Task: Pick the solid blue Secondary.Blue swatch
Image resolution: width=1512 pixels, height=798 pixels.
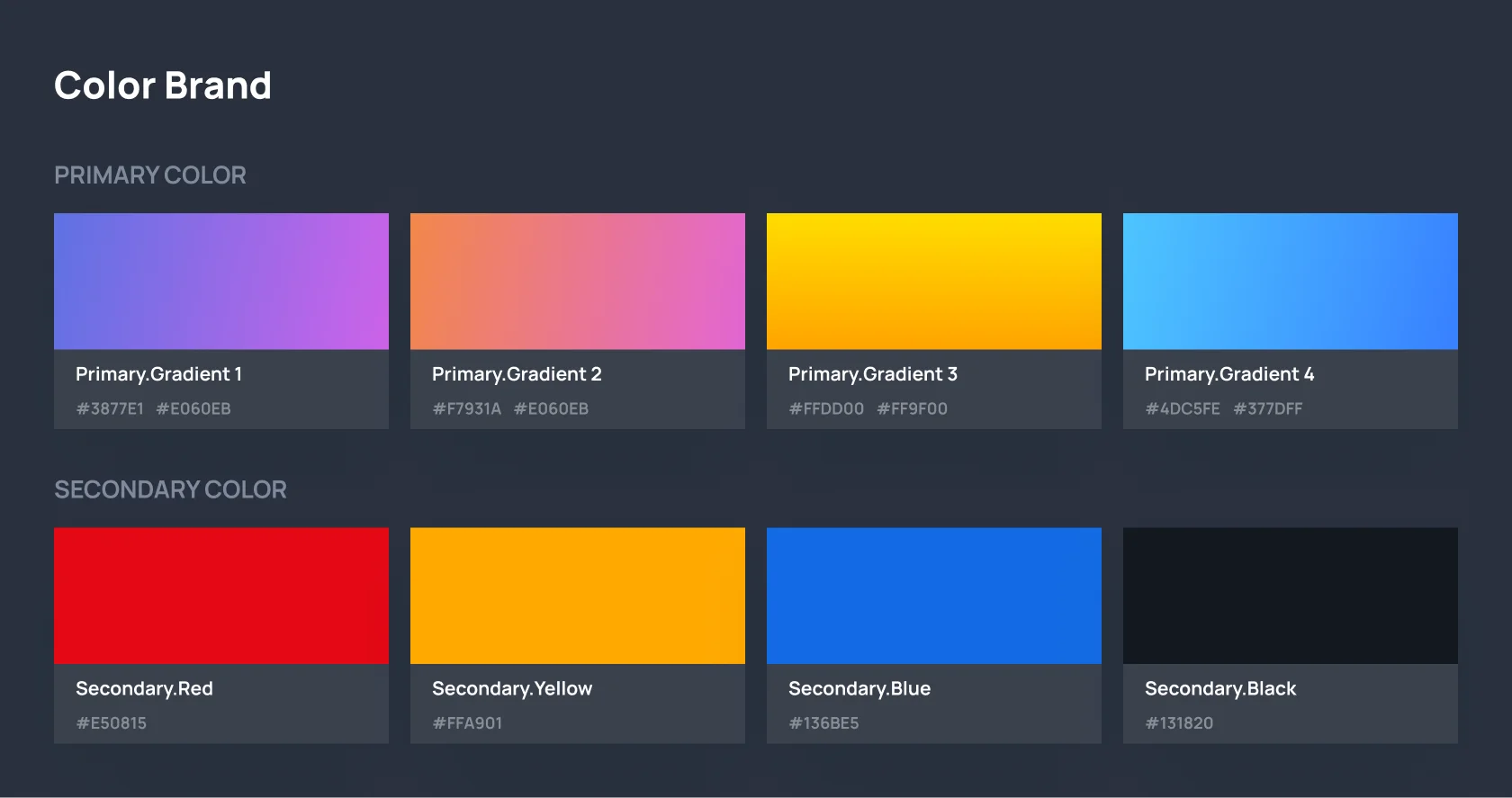Action: (934, 596)
